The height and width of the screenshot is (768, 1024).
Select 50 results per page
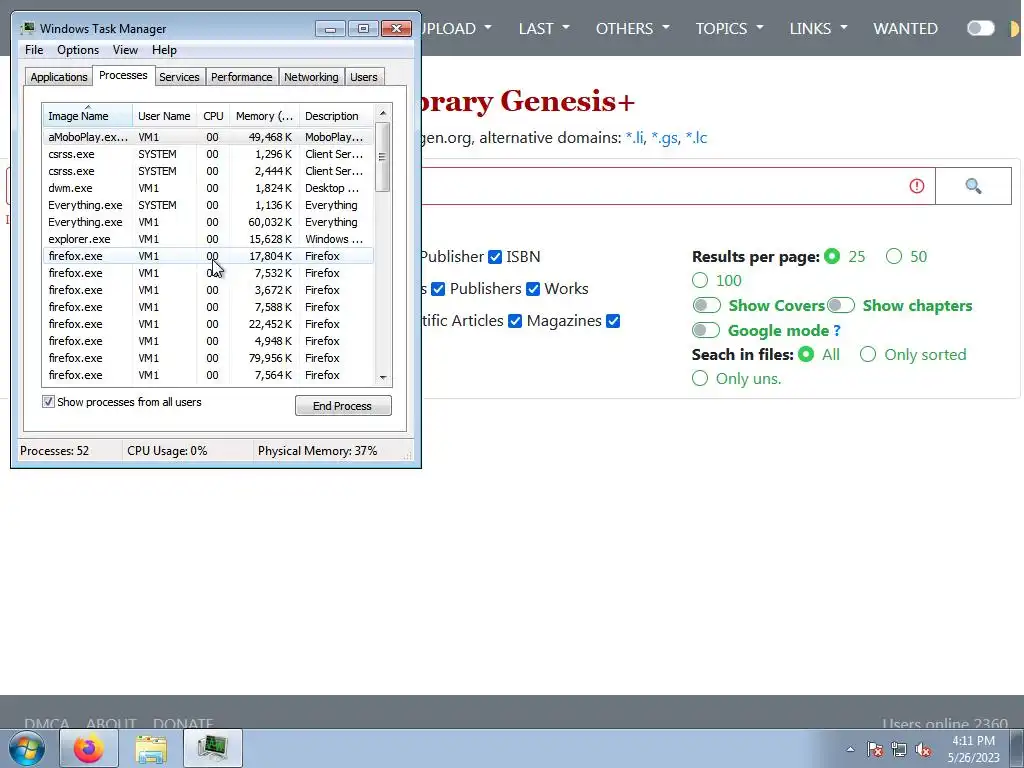tap(894, 257)
